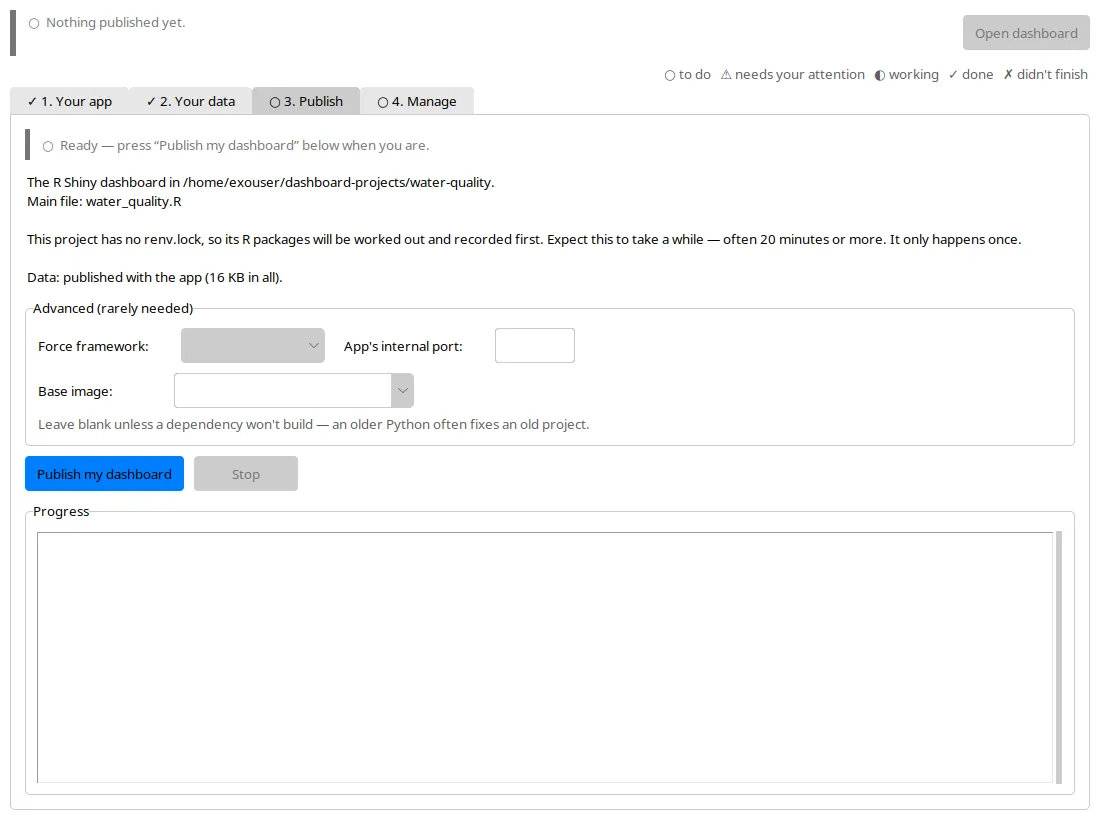
Task: Click the greyed-out Stop button
Action: click(x=246, y=473)
